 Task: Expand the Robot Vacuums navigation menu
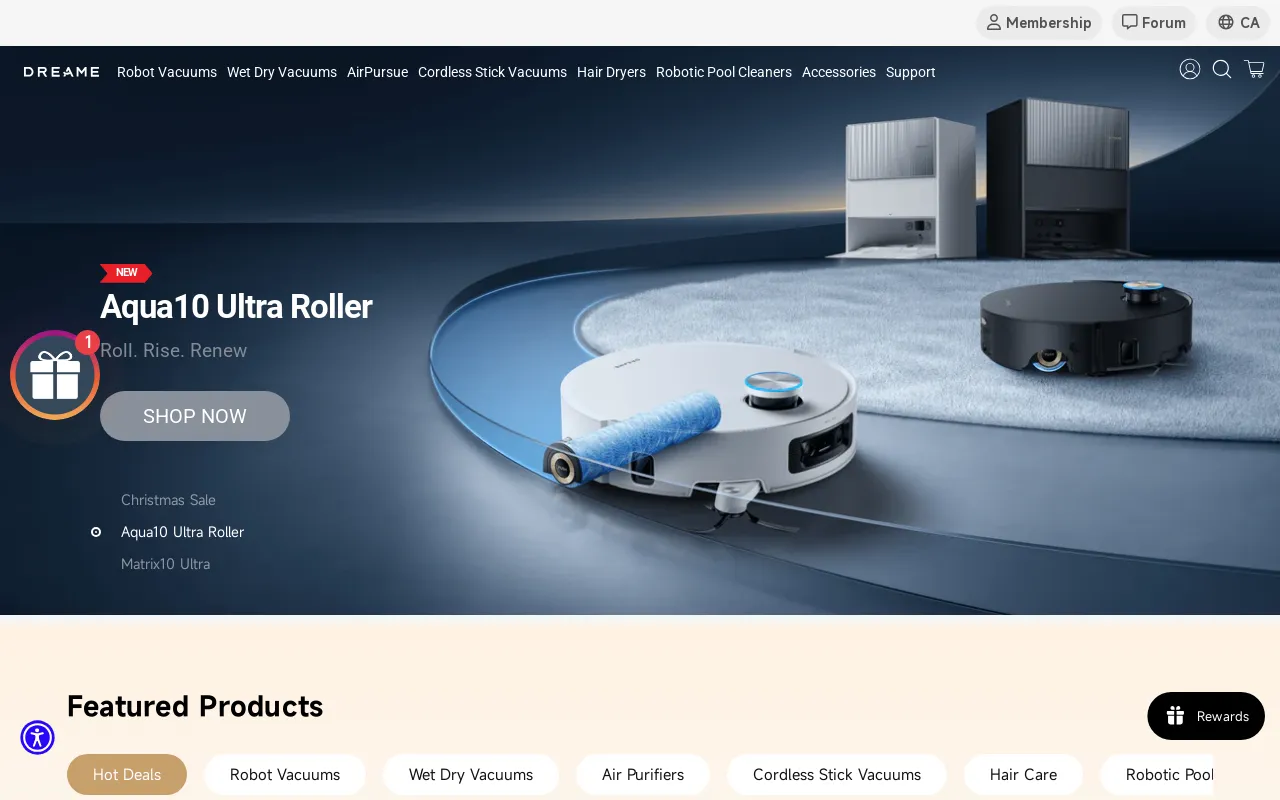click(x=166, y=72)
